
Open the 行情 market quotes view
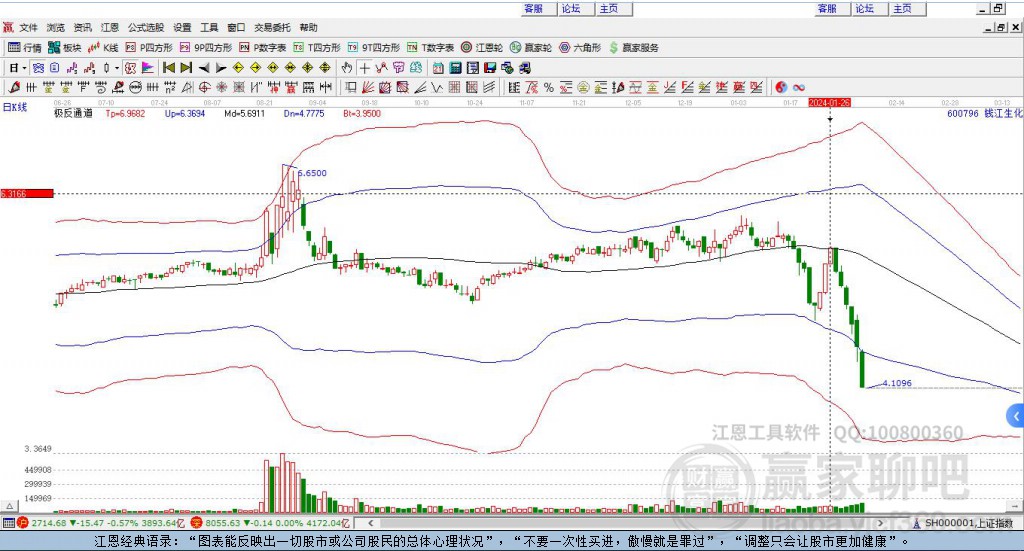click(x=24, y=48)
